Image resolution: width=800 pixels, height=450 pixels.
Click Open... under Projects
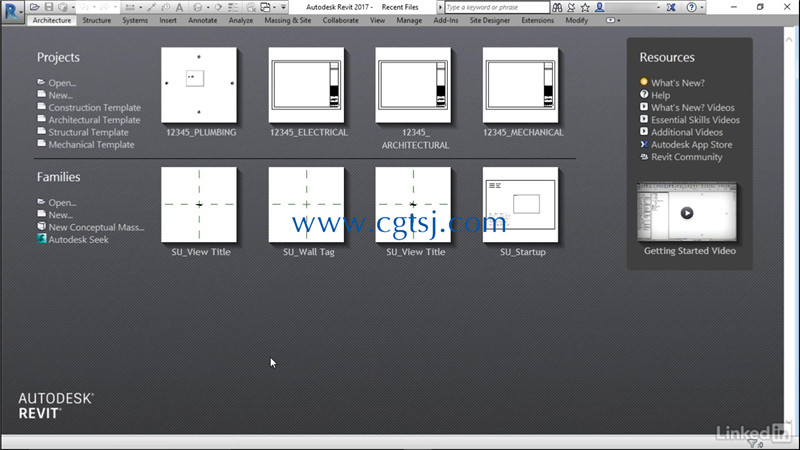tap(62, 83)
